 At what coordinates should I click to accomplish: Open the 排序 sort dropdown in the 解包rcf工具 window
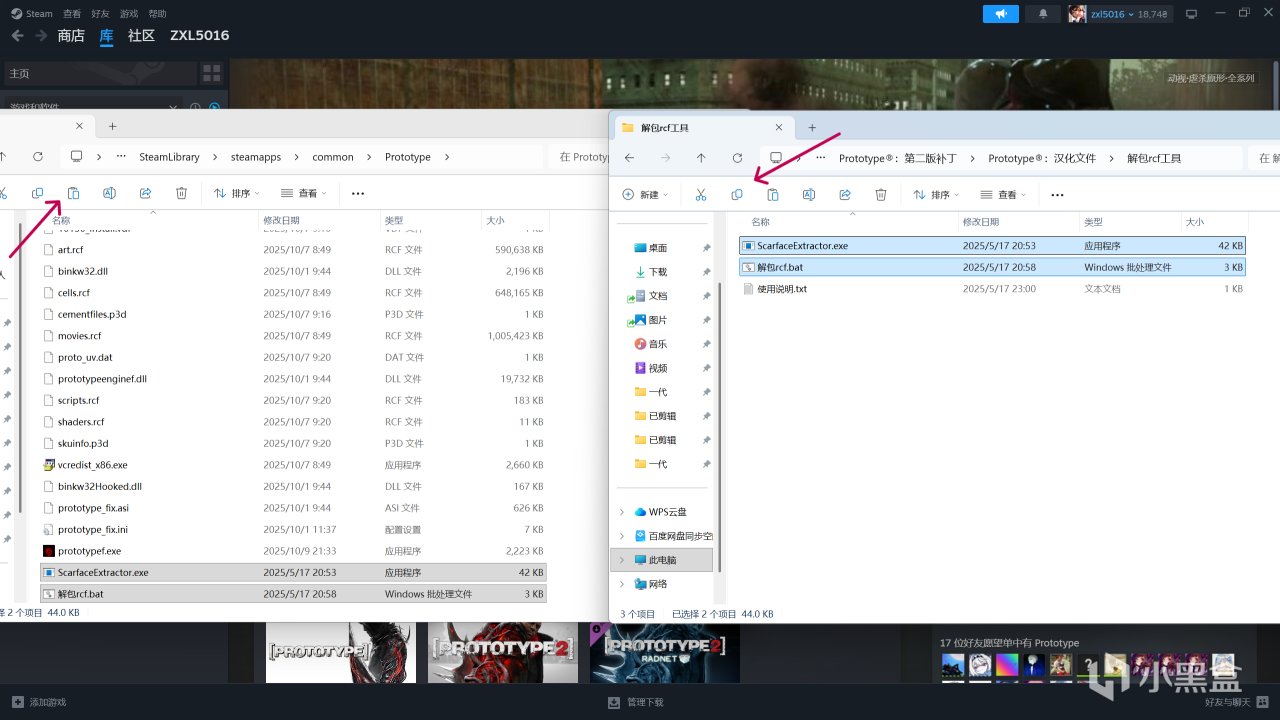click(936, 195)
